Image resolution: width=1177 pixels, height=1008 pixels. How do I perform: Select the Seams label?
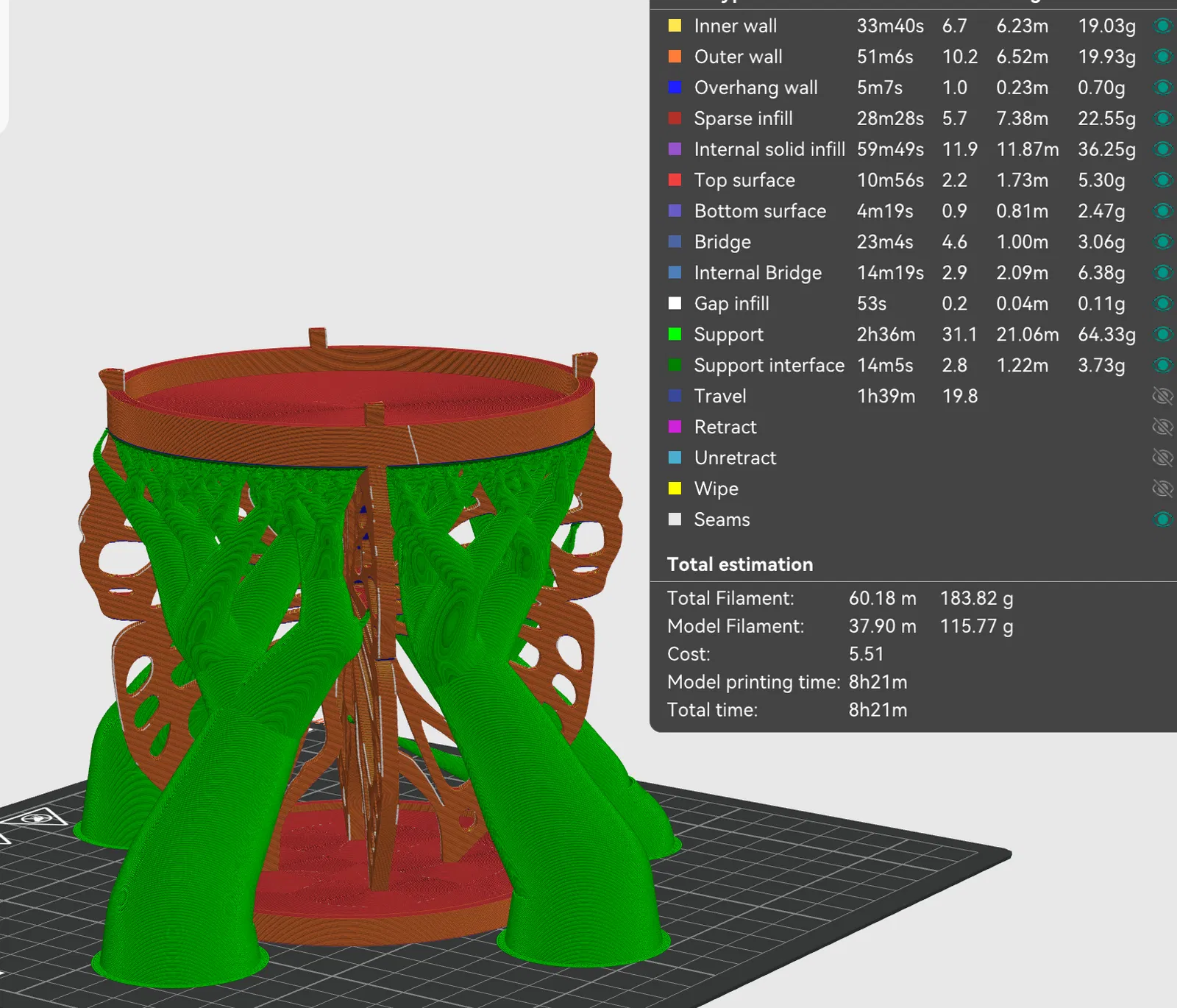point(722,520)
